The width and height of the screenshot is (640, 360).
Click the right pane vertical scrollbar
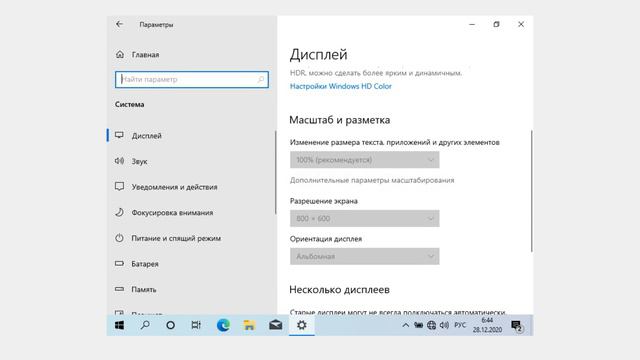531,191
